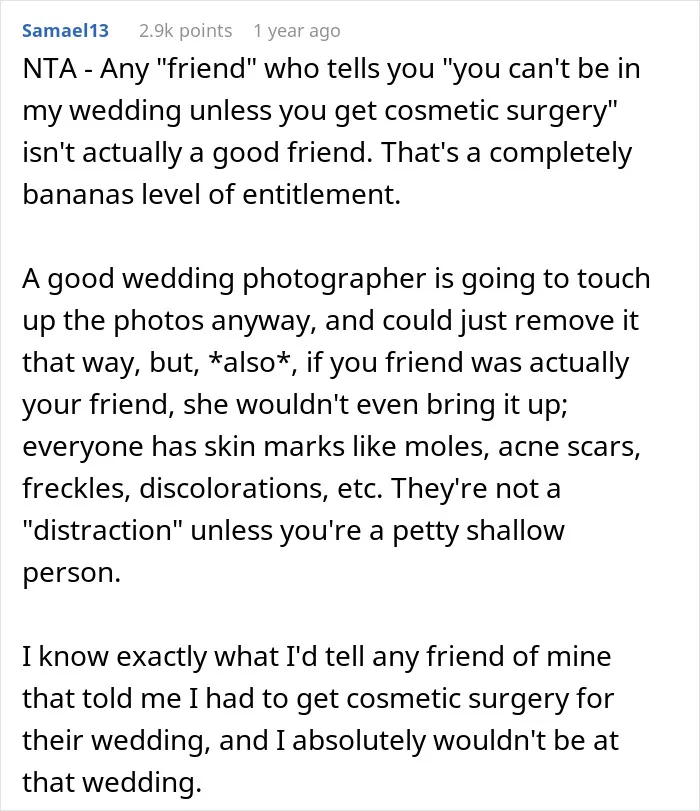The height and width of the screenshot is (811, 700).
Task: Open the Samael13 user profile link
Action: click(65, 31)
